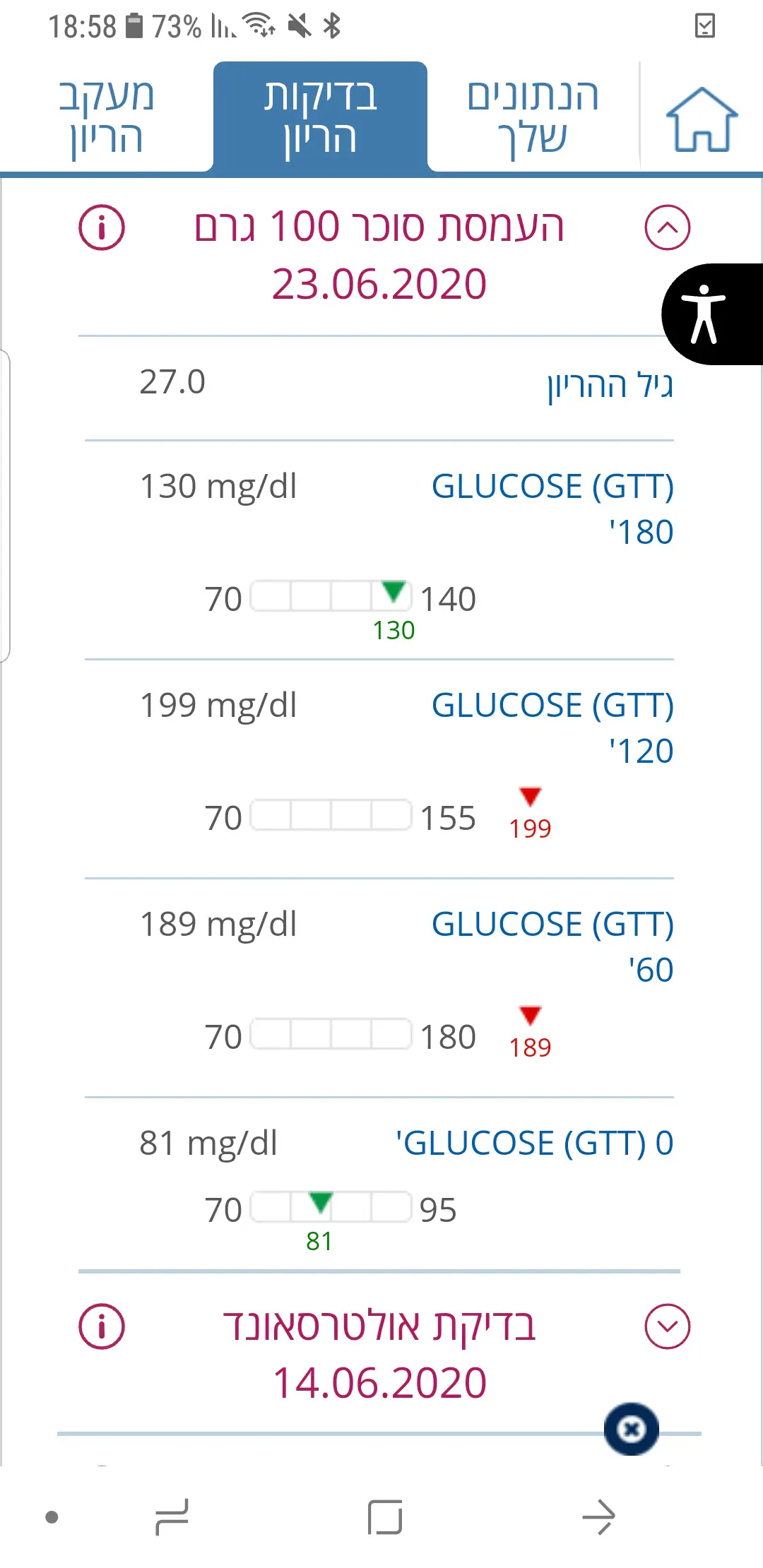Tap the 70–140 range bar for GTT 180'

pos(331,596)
